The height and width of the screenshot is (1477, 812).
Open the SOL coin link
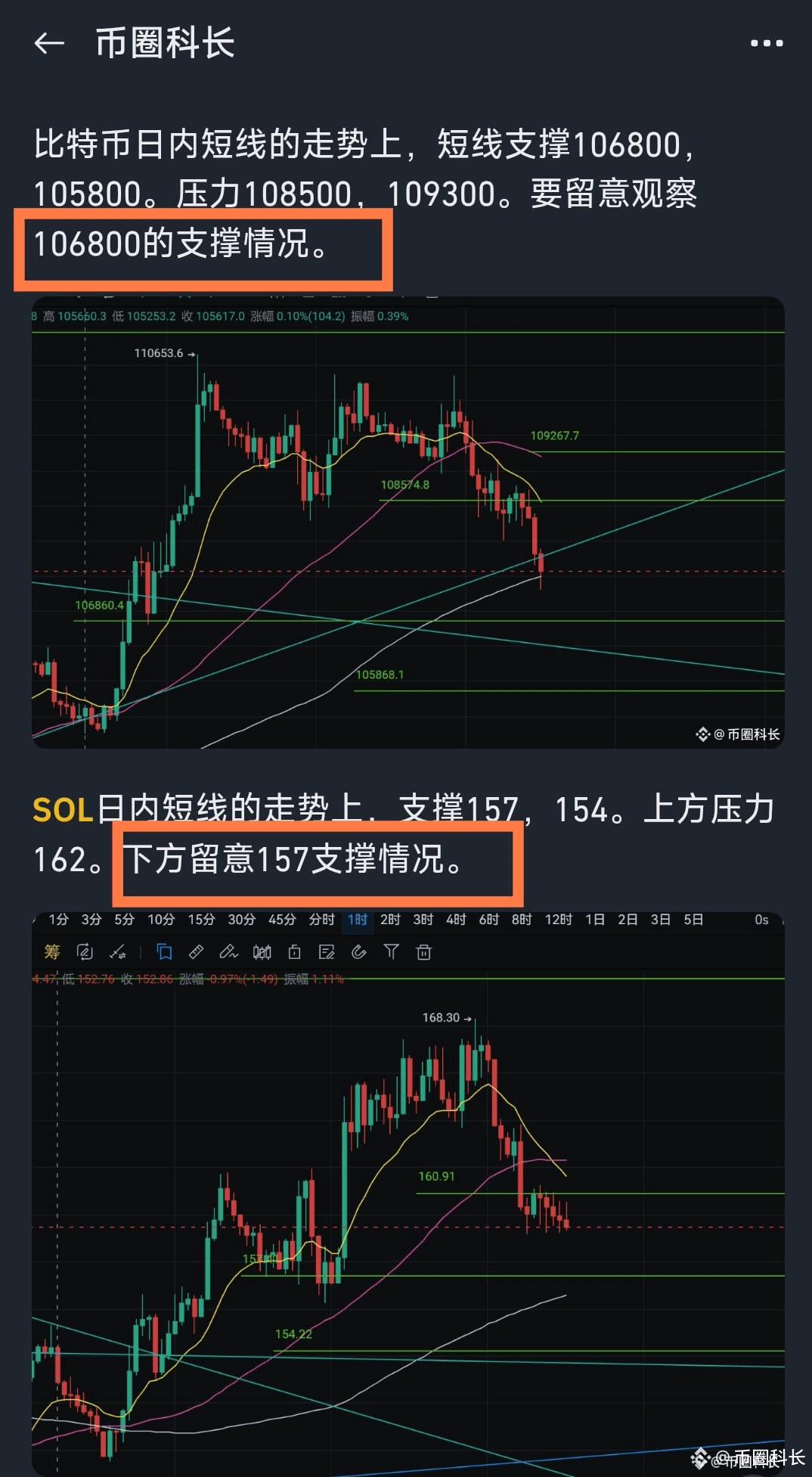pos(63,811)
